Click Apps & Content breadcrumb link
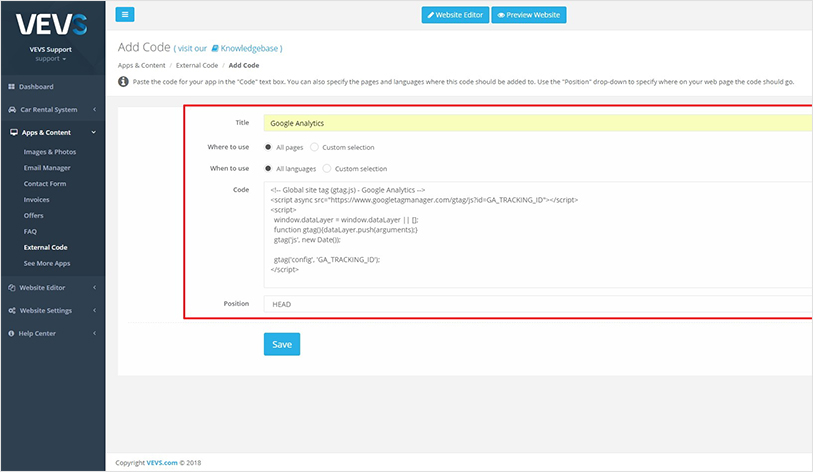 [x=142, y=65]
